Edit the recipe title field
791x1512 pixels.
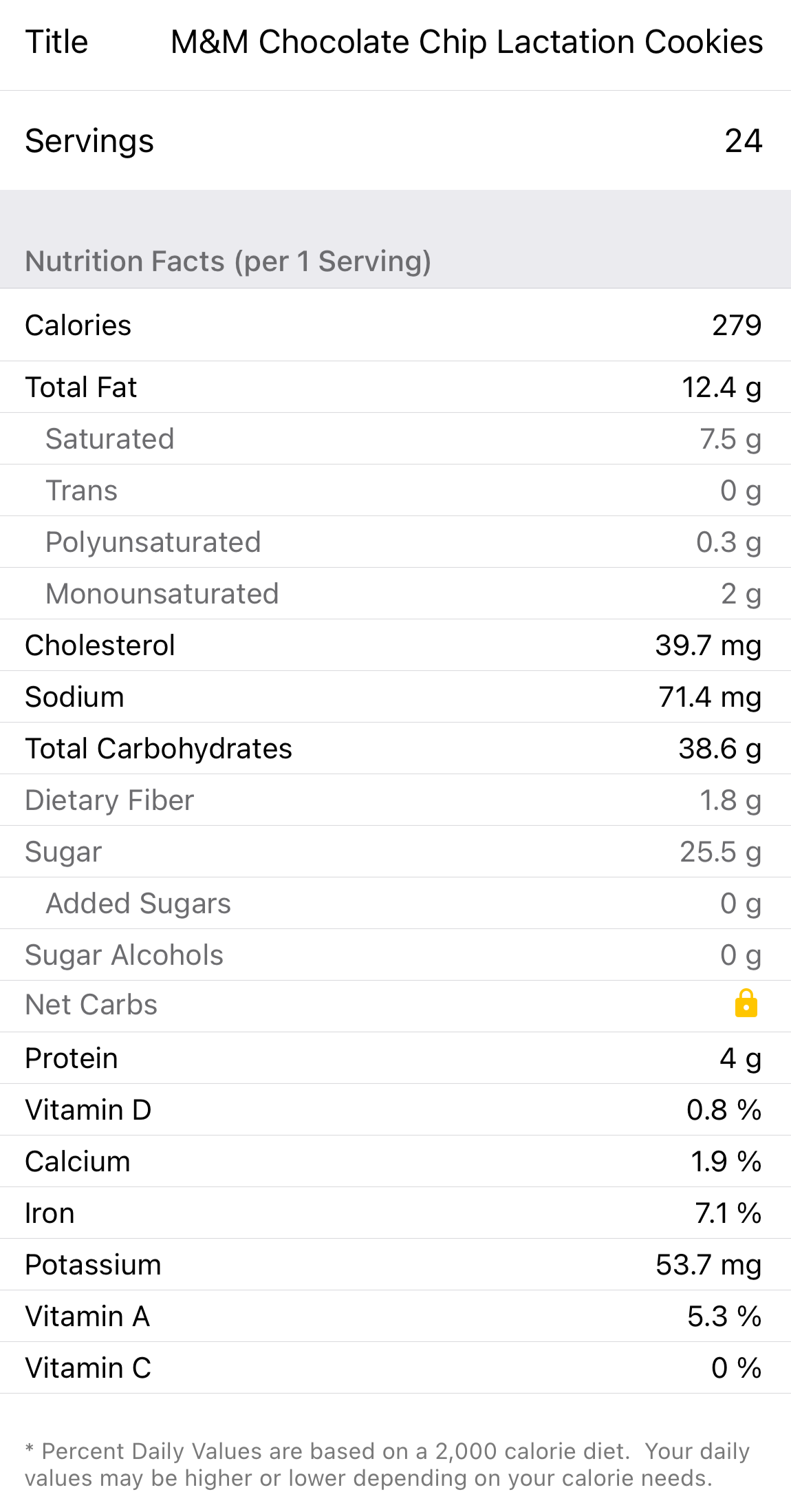click(466, 42)
